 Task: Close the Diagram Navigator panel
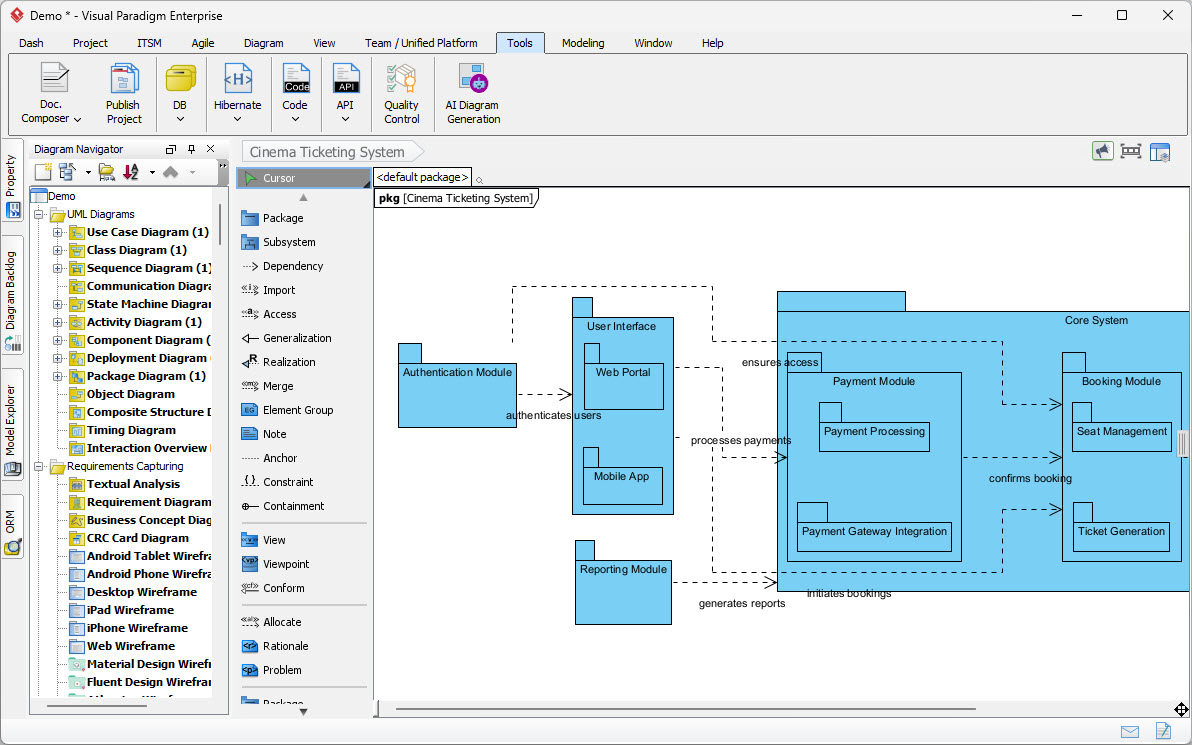pyautogui.click(x=211, y=149)
